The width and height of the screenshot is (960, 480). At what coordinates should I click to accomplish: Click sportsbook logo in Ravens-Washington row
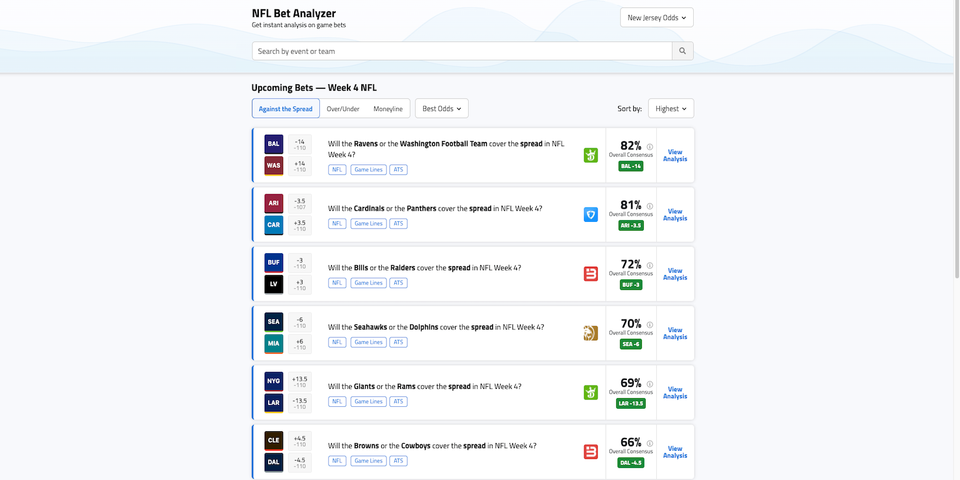[x=591, y=156]
